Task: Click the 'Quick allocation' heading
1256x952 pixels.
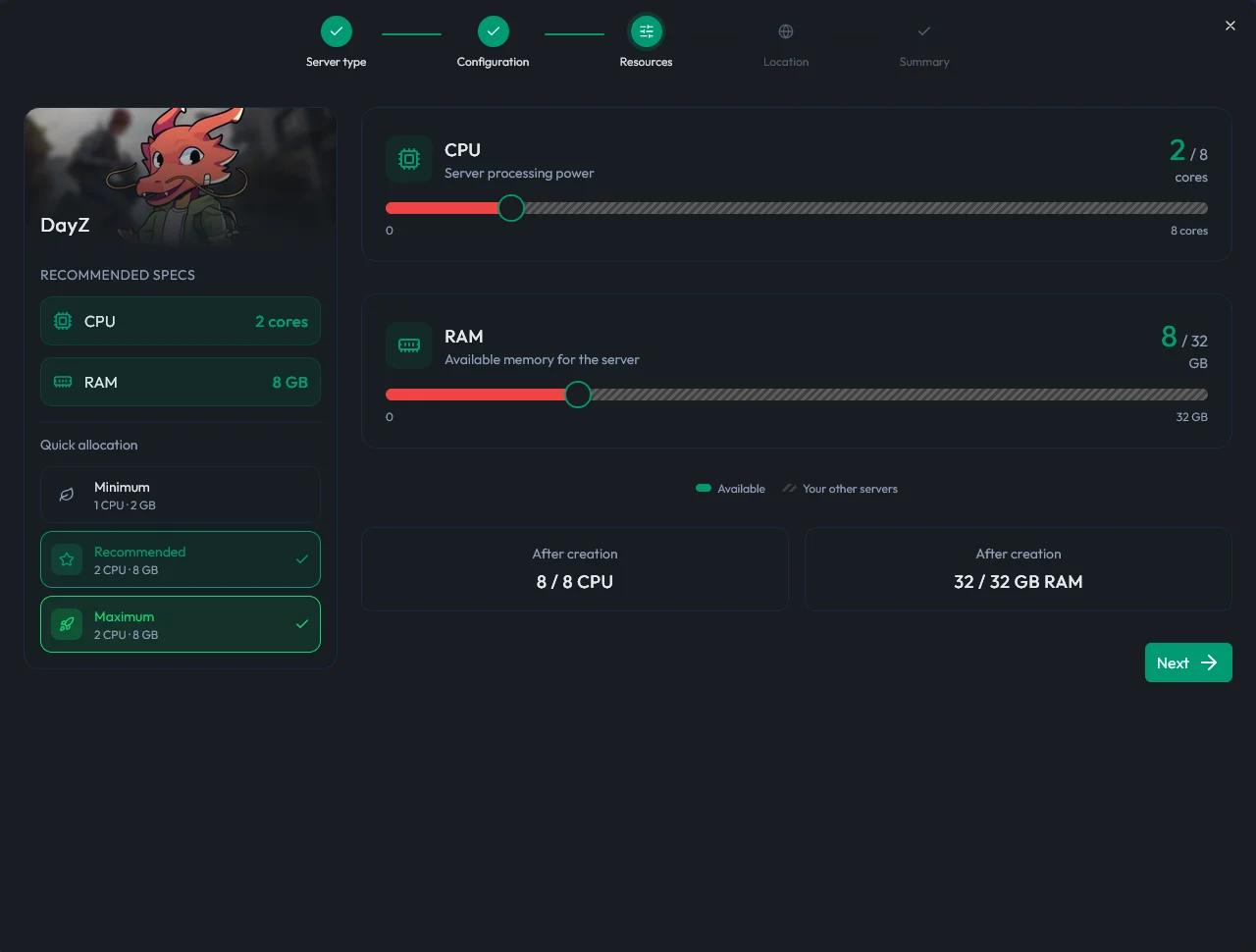Action: click(89, 445)
